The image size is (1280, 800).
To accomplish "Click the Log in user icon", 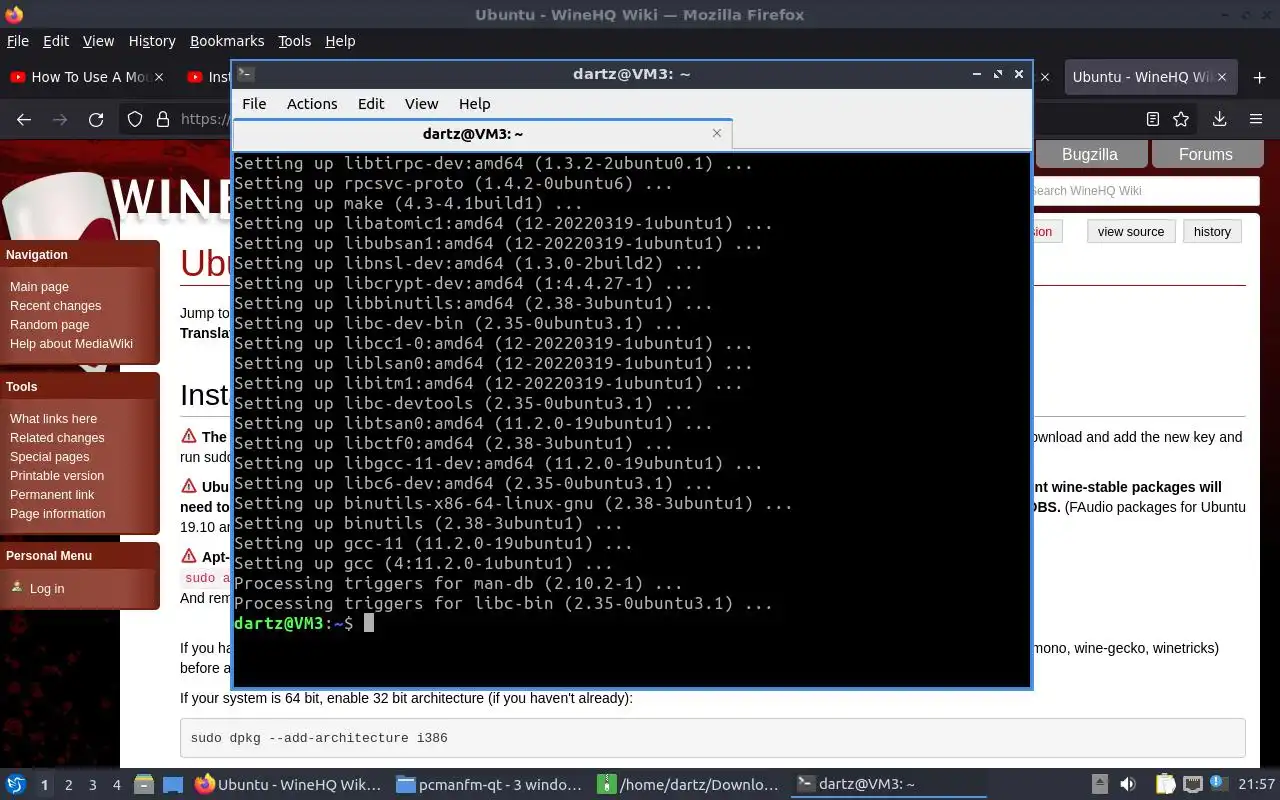I will [16, 587].
